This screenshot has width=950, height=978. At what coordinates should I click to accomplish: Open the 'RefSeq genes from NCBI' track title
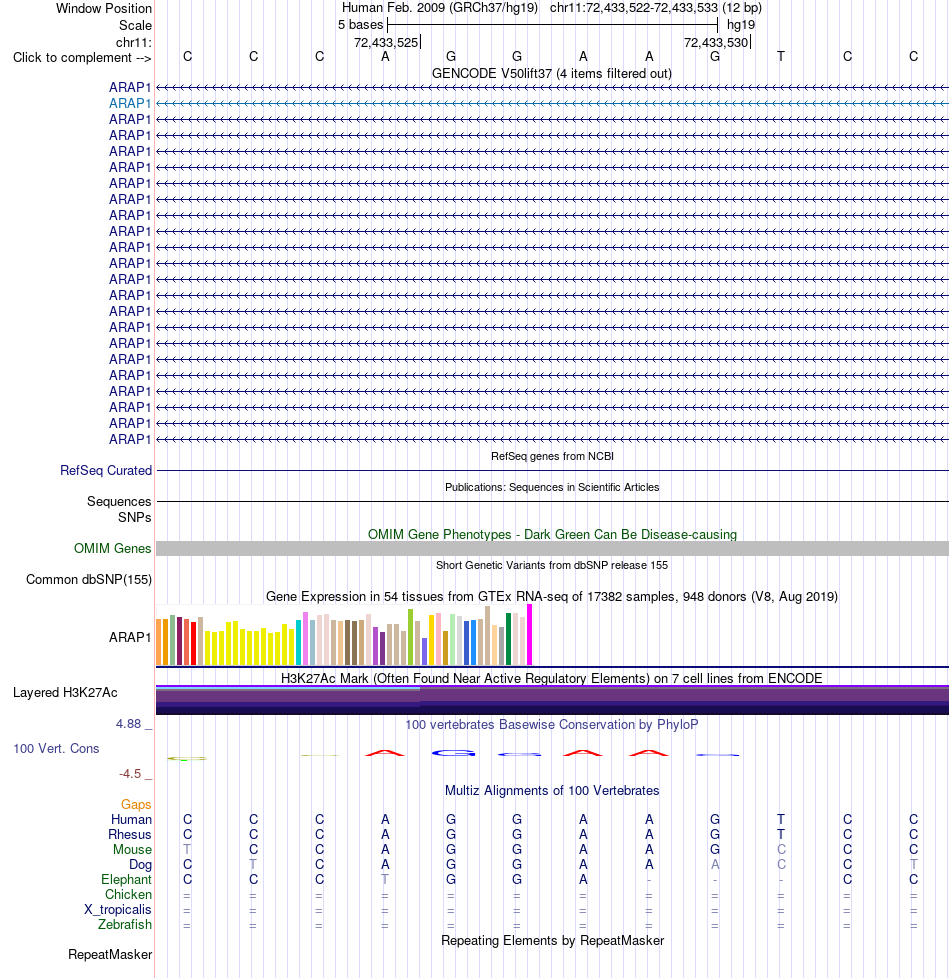[x=552, y=457]
